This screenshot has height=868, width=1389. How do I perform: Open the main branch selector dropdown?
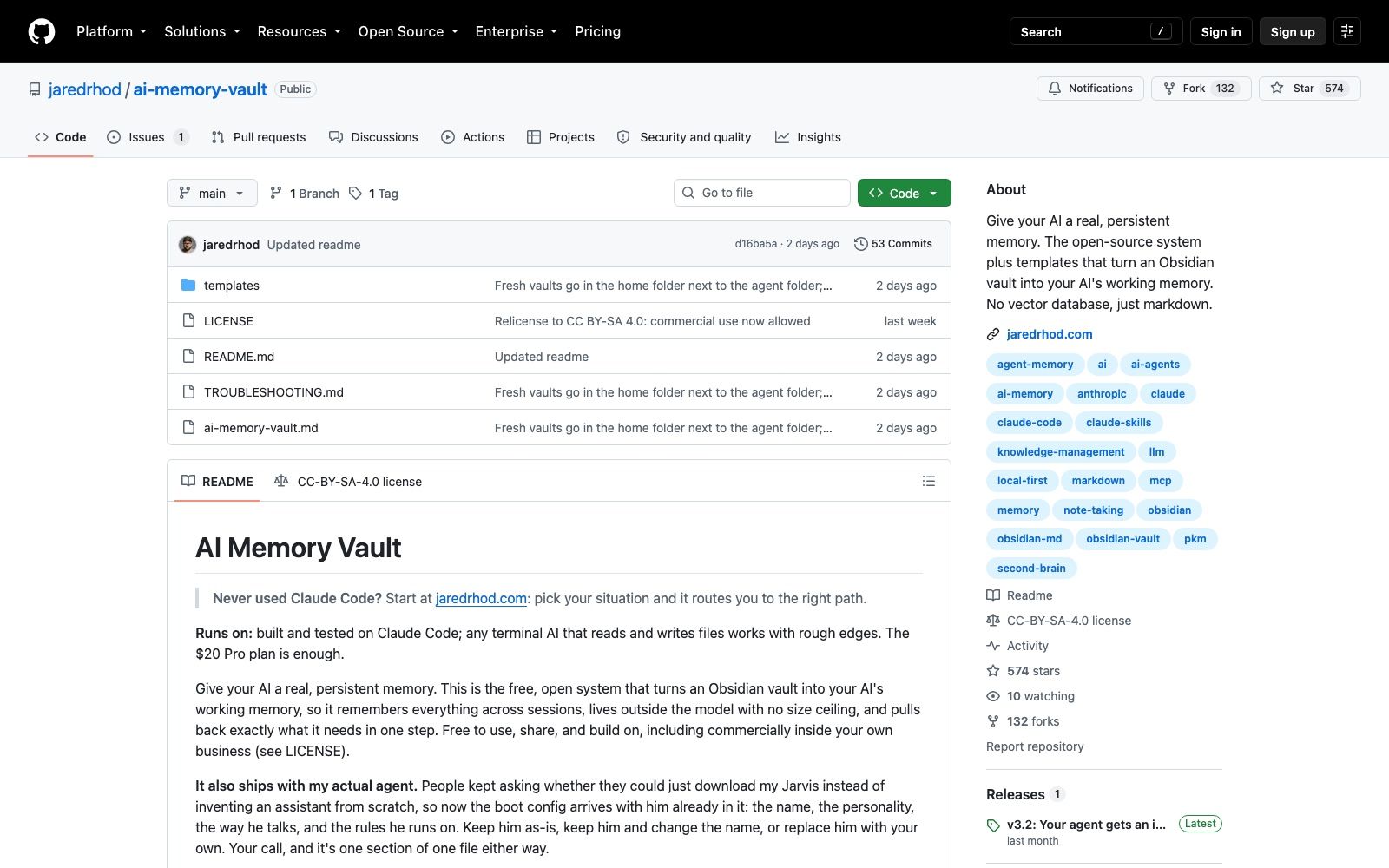212,193
